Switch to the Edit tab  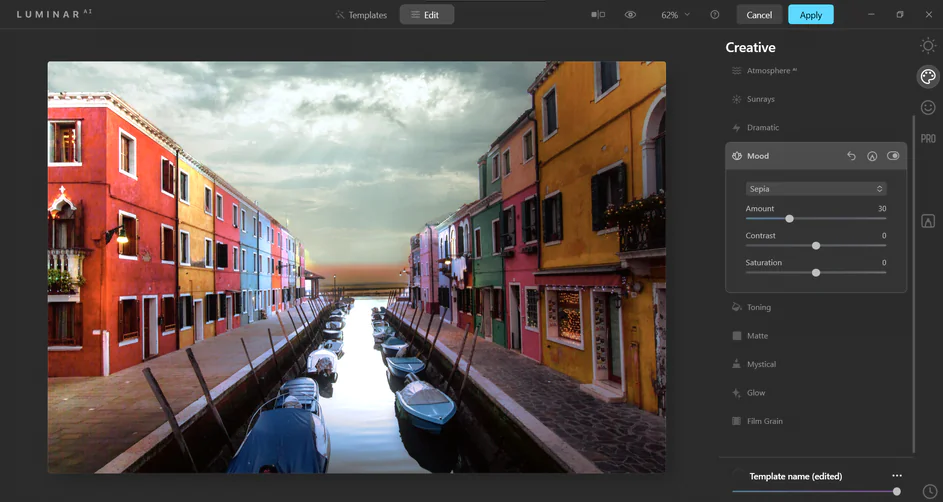pyautogui.click(x=426, y=15)
